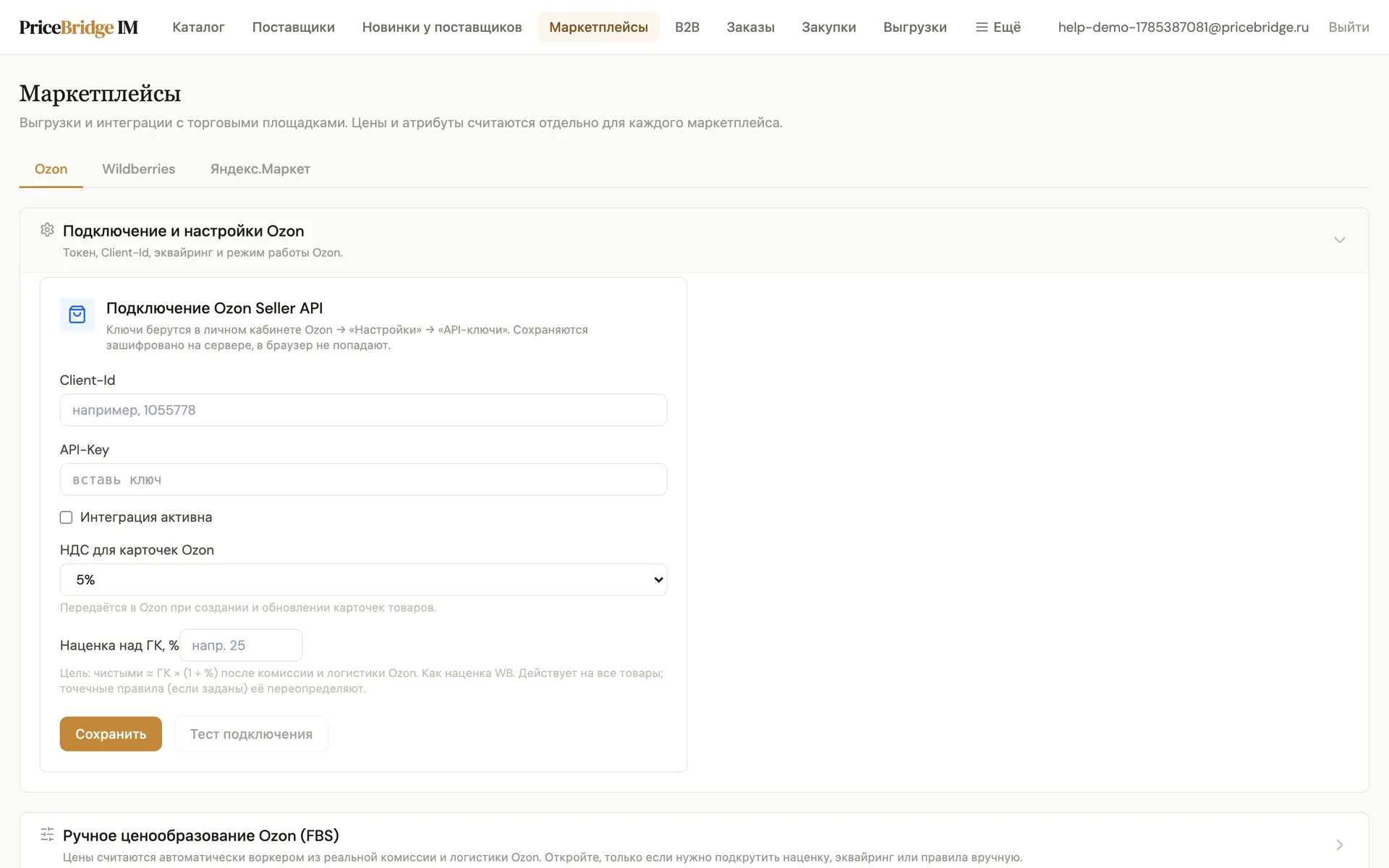
Task: Switch to the Яндекс.Маркет tab
Action: tap(260, 169)
